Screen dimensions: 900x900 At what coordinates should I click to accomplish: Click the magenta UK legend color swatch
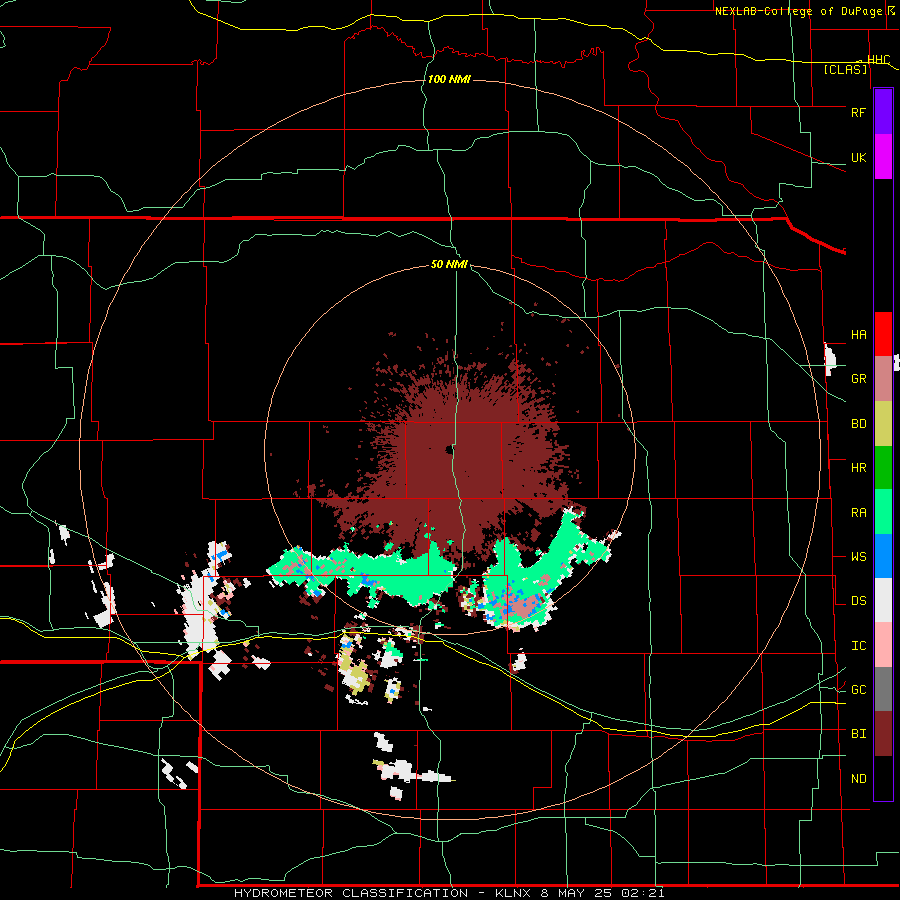pos(883,157)
